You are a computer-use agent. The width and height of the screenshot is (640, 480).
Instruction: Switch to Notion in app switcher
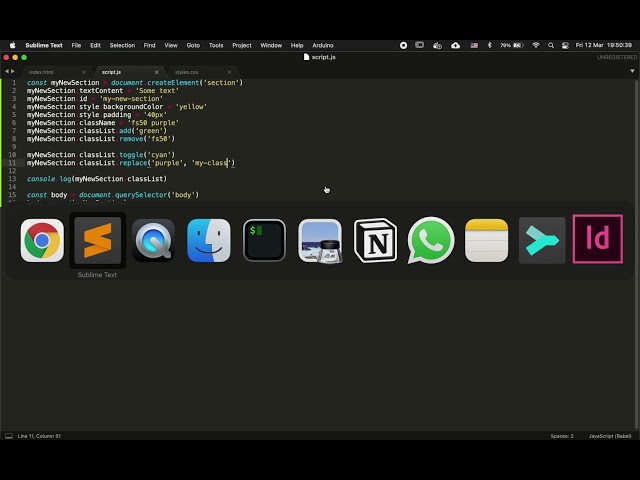[376, 240]
